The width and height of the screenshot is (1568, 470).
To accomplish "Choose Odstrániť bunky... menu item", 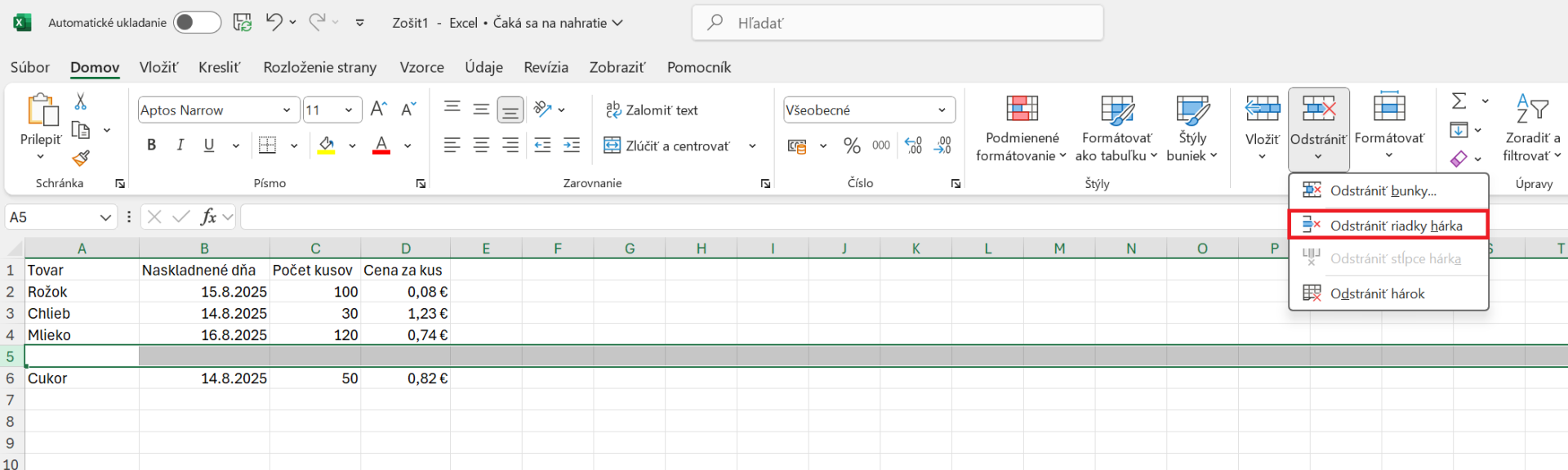I will click(1388, 190).
